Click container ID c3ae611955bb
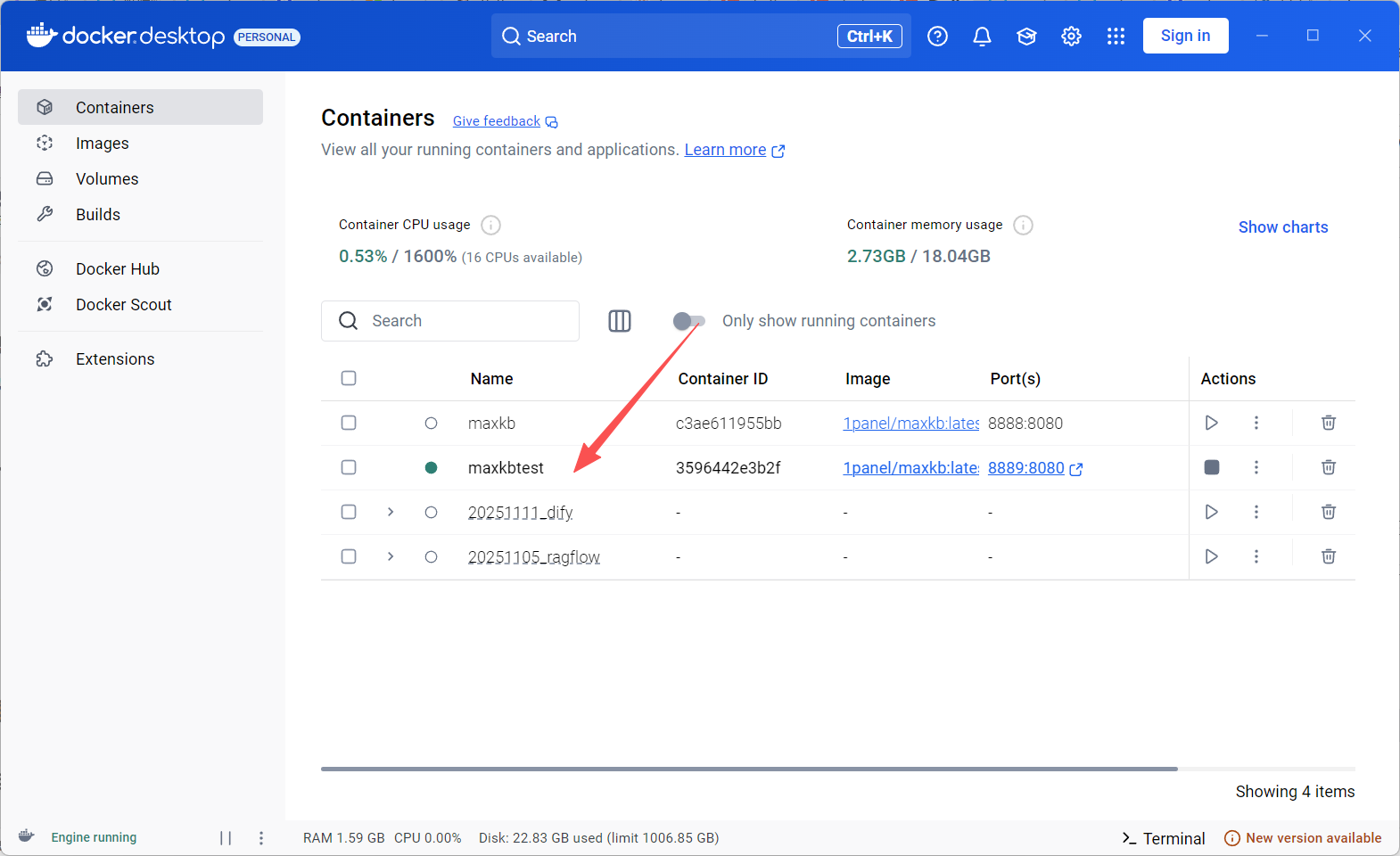 [x=729, y=424]
